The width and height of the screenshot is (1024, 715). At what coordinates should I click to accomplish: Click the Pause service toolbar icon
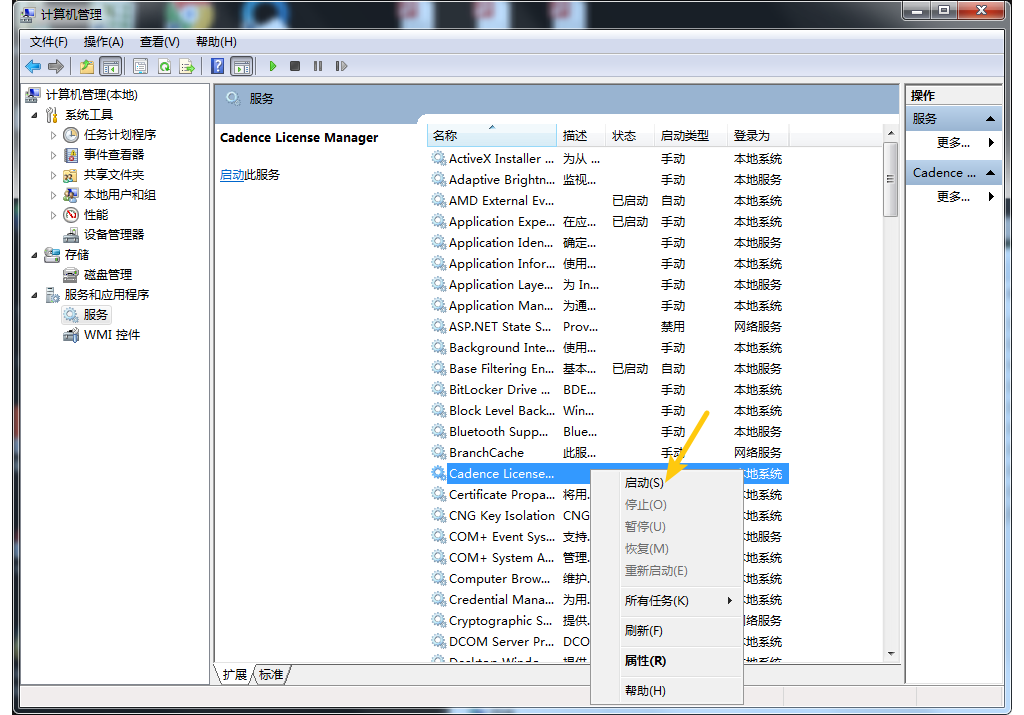(318, 66)
